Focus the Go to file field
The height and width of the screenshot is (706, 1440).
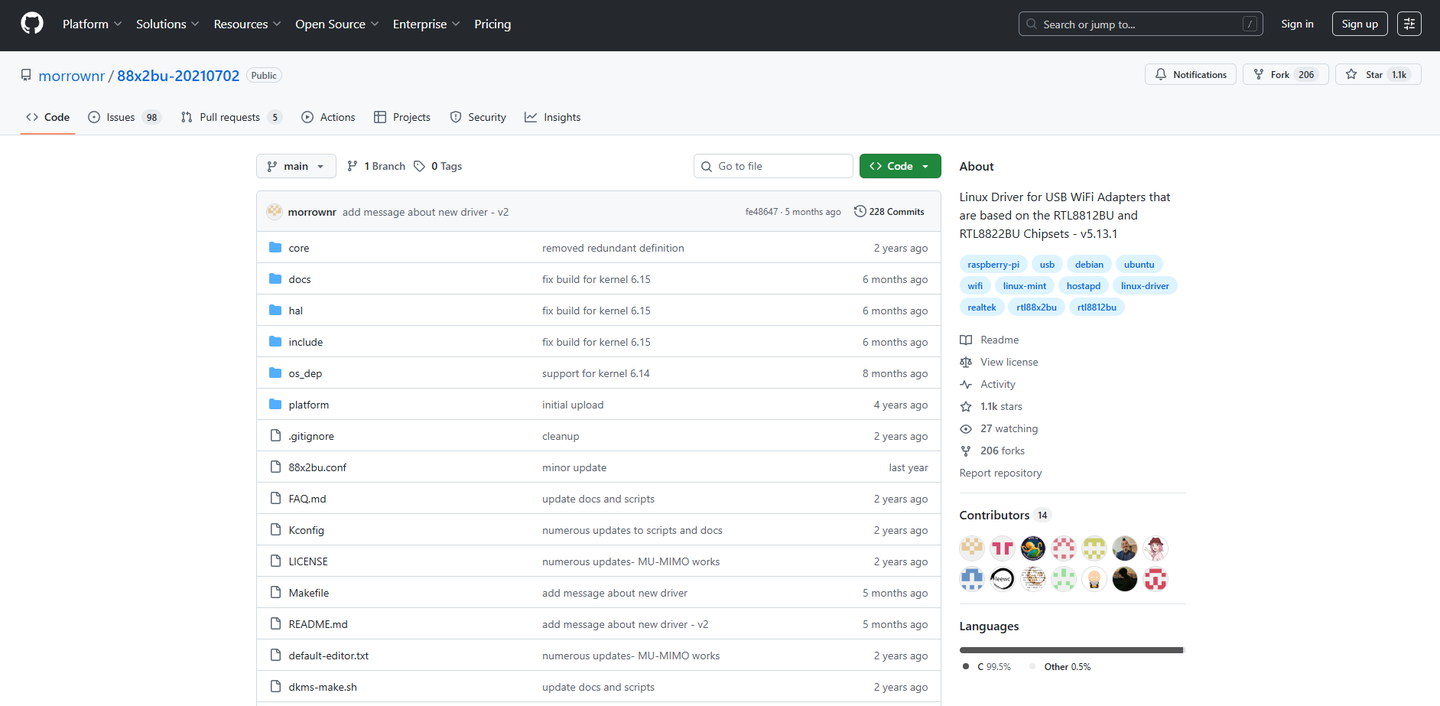click(x=773, y=166)
